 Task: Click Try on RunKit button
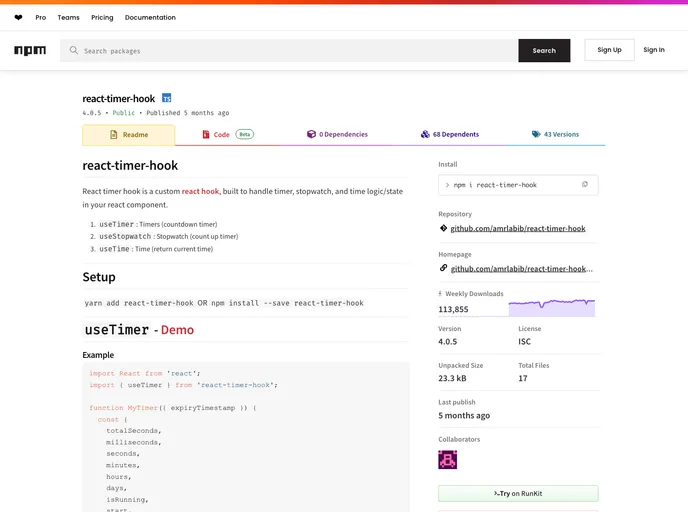[x=518, y=494]
